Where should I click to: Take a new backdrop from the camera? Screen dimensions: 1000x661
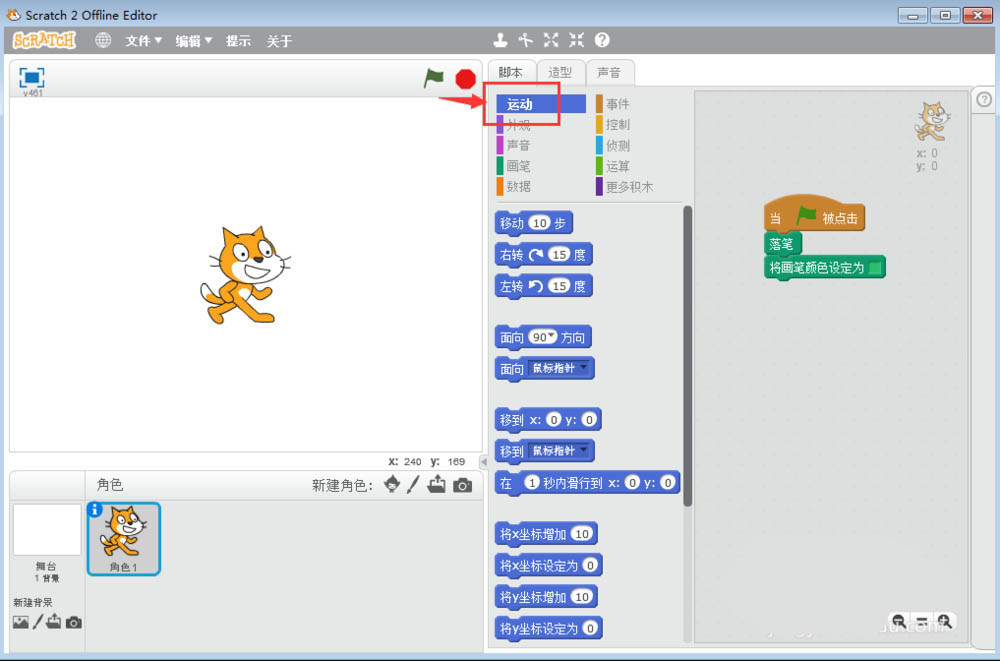(x=74, y=622)
